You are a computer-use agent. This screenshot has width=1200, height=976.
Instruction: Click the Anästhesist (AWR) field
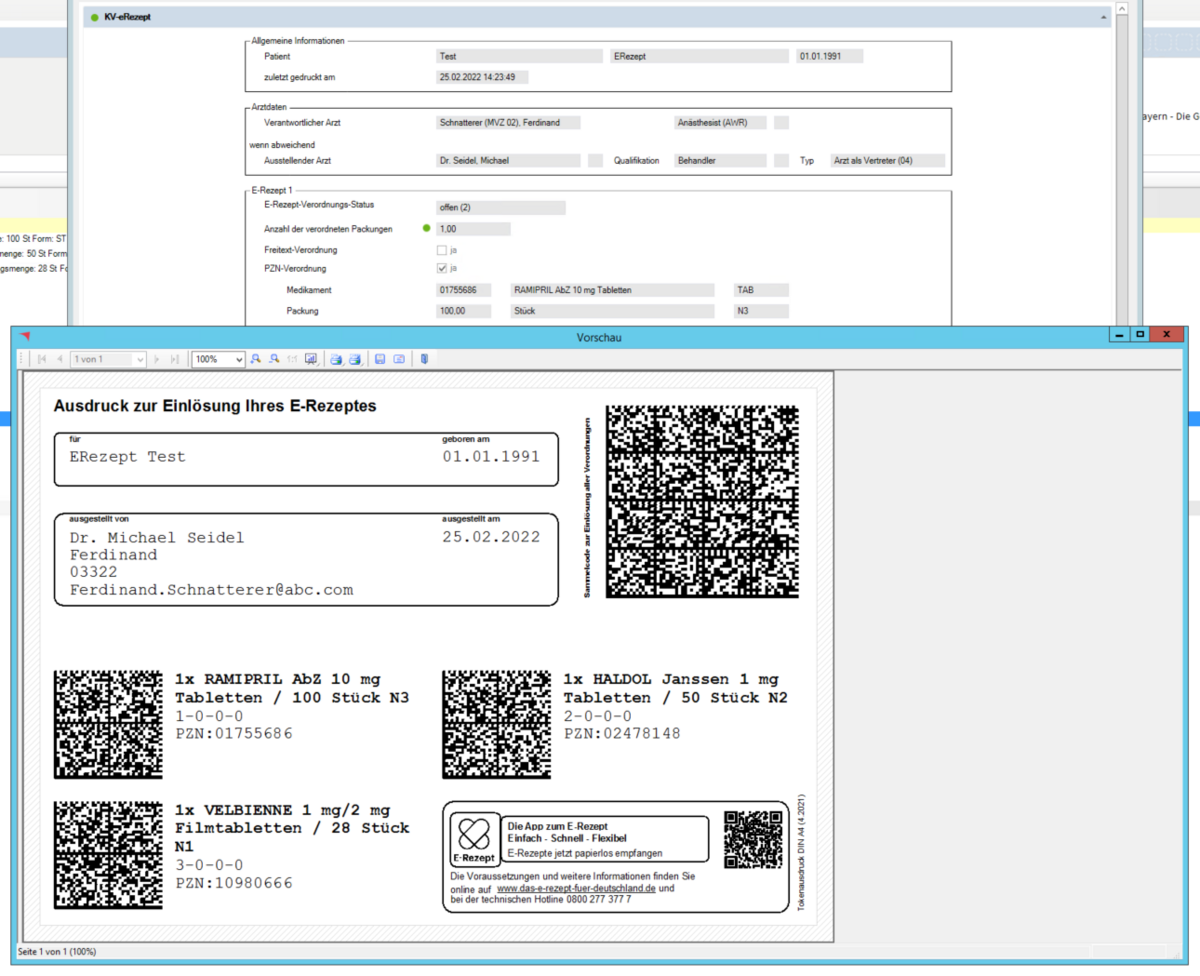pos(720,123)
